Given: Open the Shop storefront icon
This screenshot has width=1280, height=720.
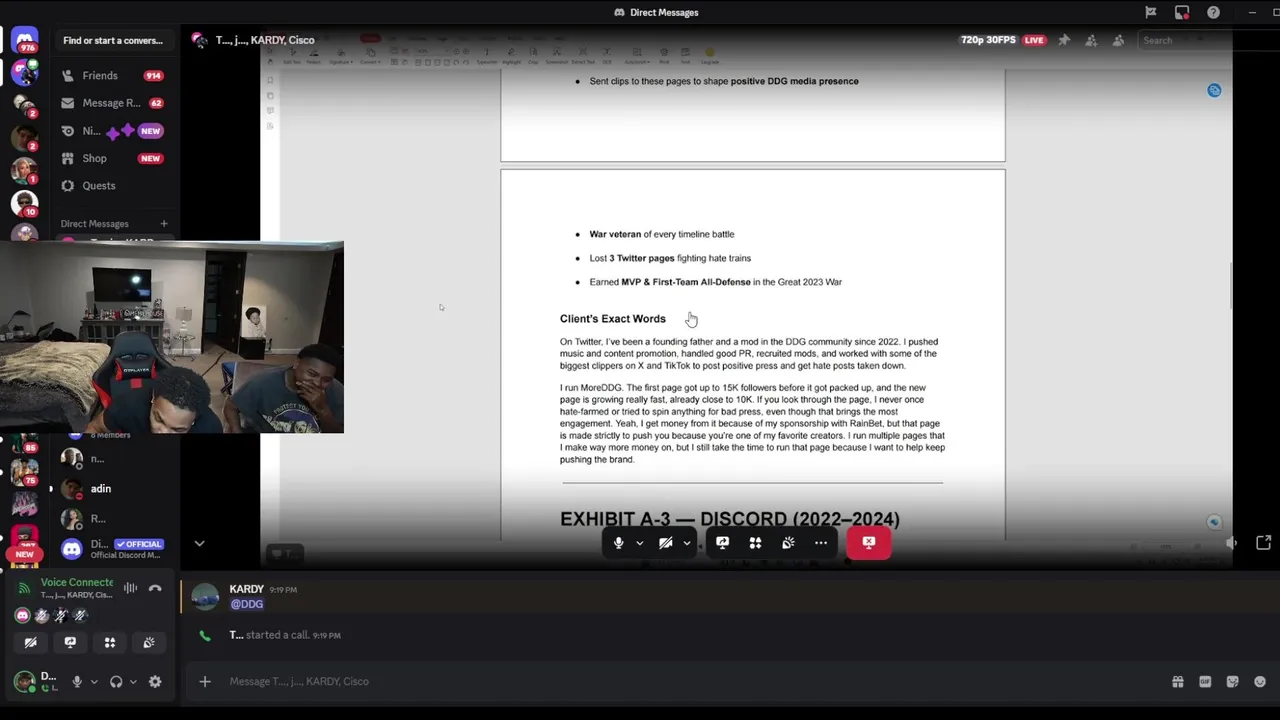Looking at the screenshot, I should (68, 158).
